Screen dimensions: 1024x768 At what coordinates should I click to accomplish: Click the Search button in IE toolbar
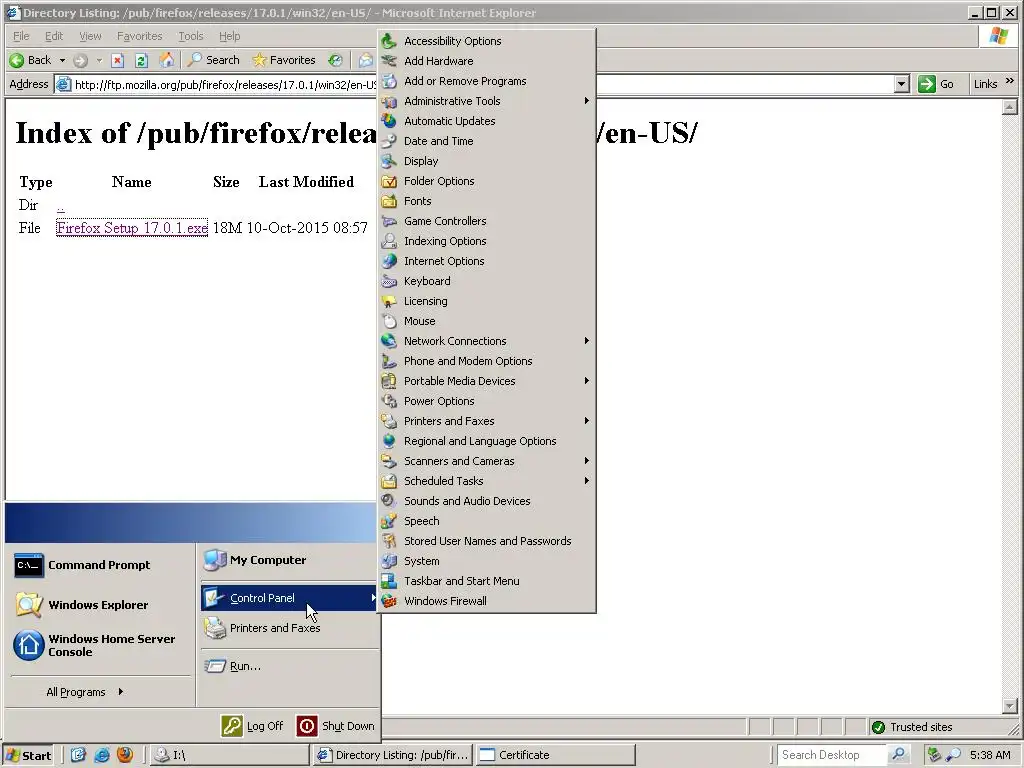214,60
